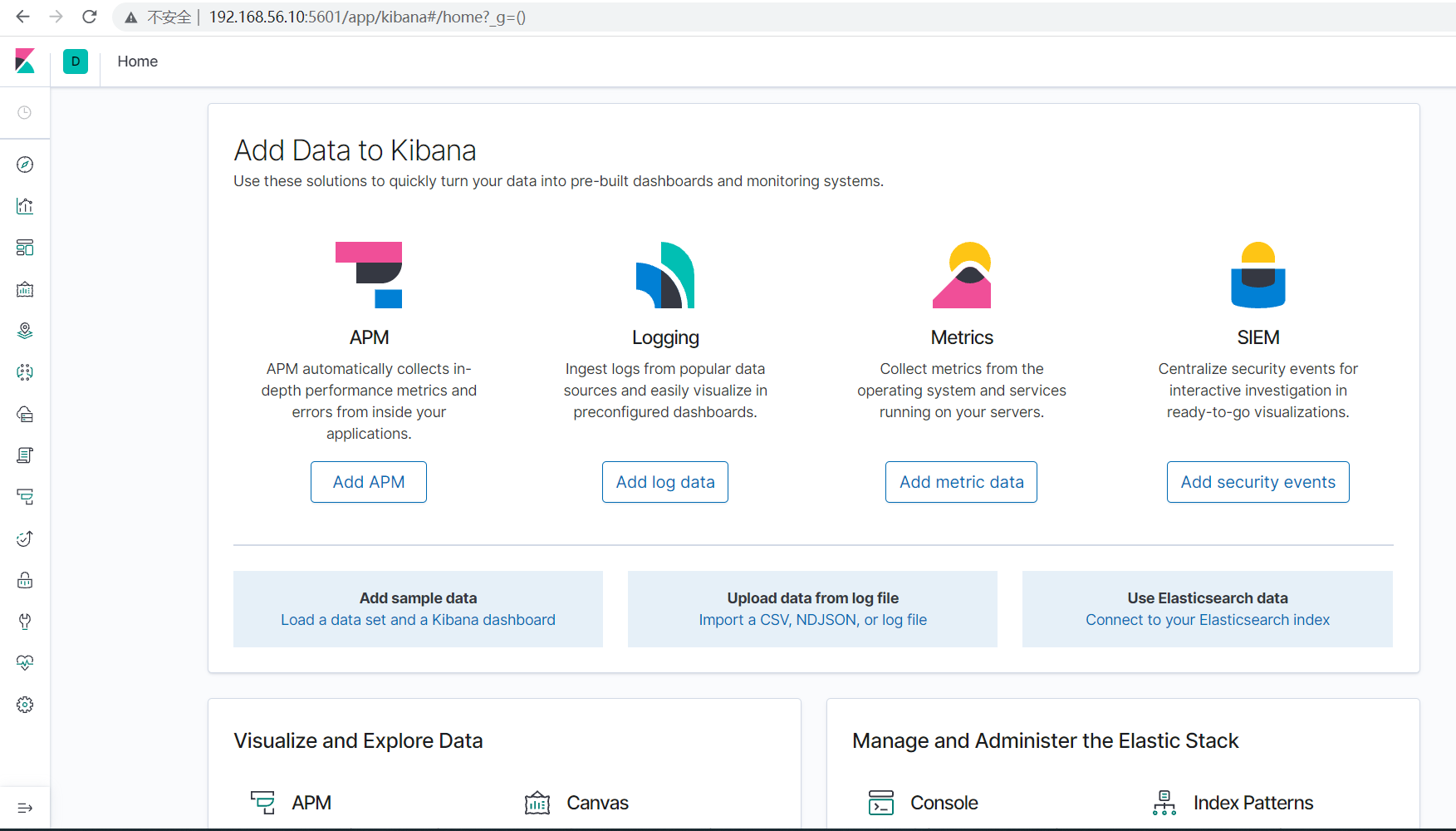Image resolution: width=1456 pixels, height=831 pixels.
Task: Open Infrastructure icon in sidebar
Action: point(25,414)
